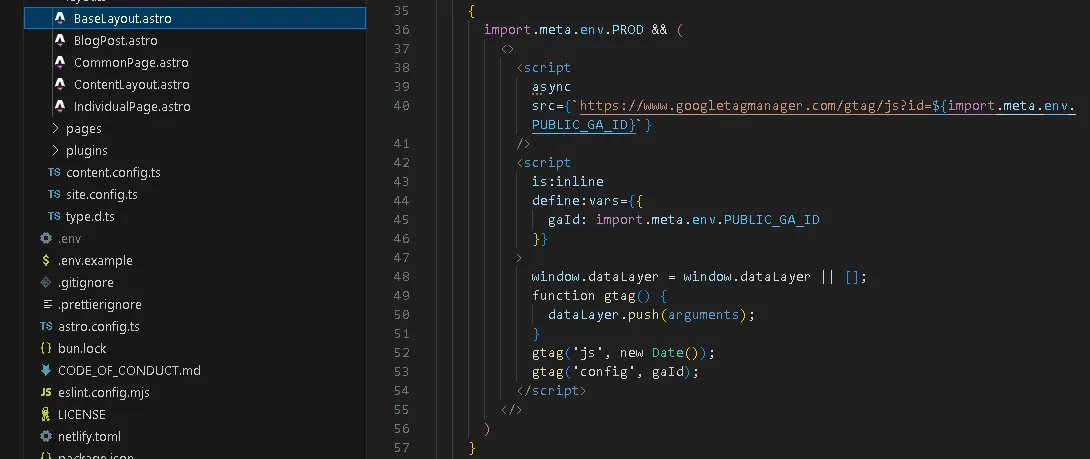Click the curly-brace icon of bun.lock
Viewport: 1090px width, 459px height.
click(45, 349)
